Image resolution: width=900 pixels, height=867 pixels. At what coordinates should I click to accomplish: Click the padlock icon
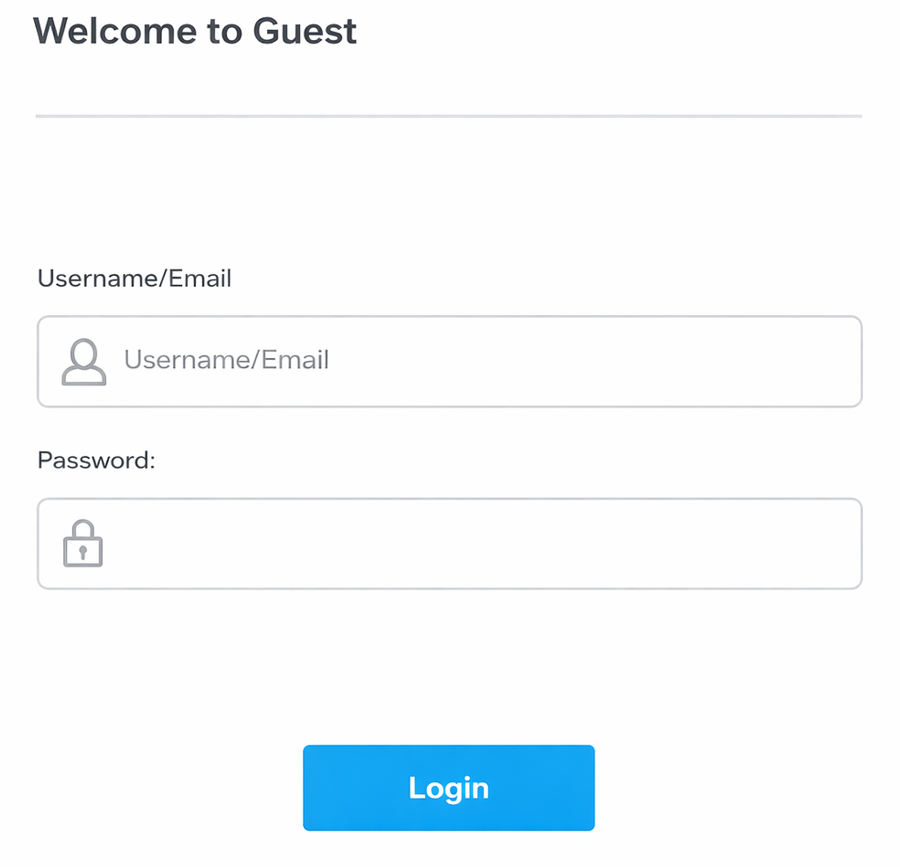point(83,543)
